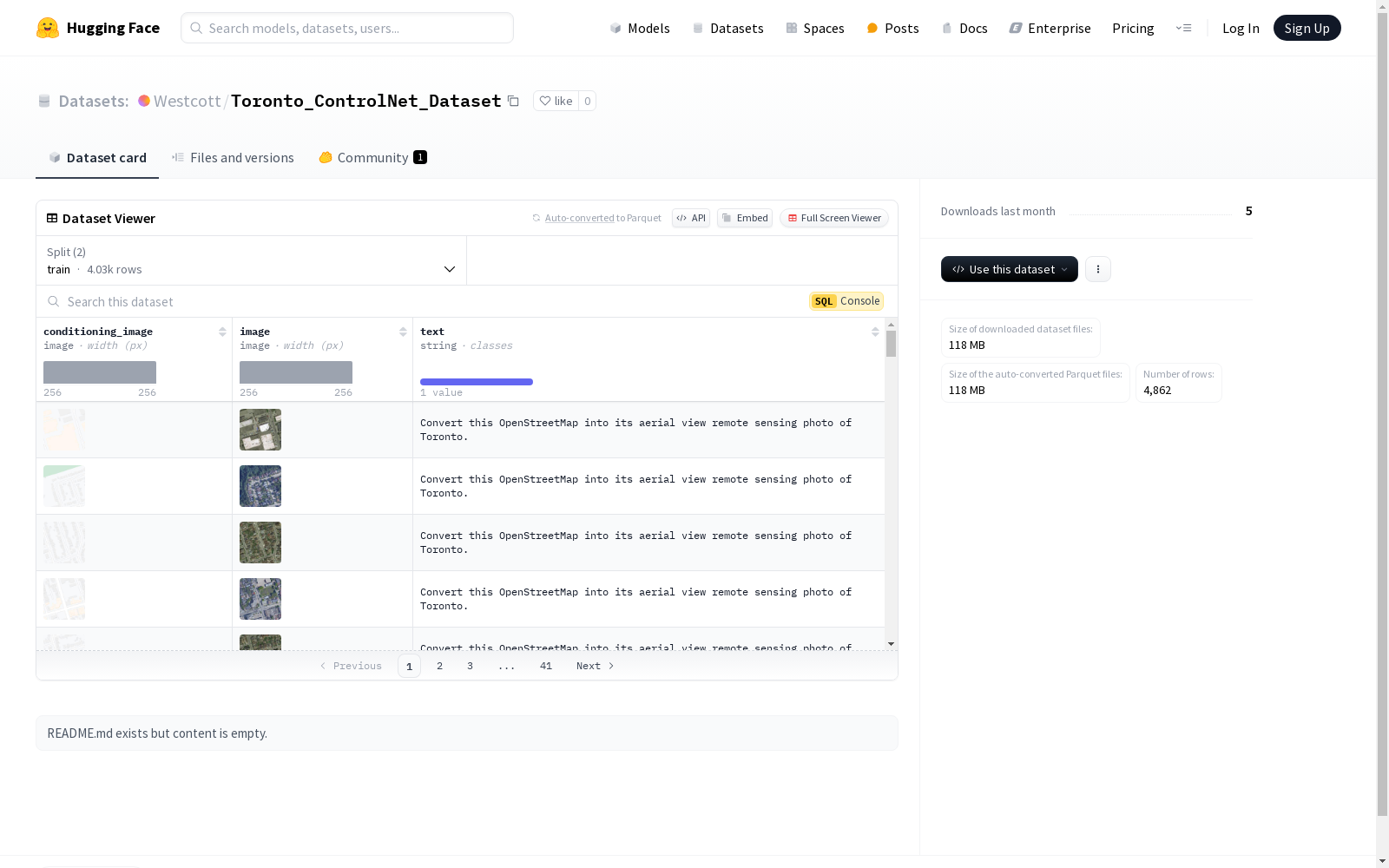Click the conditioning_image width histogram bar
Viewport: 1389px width, 868px height.
(x=100, y=372)
